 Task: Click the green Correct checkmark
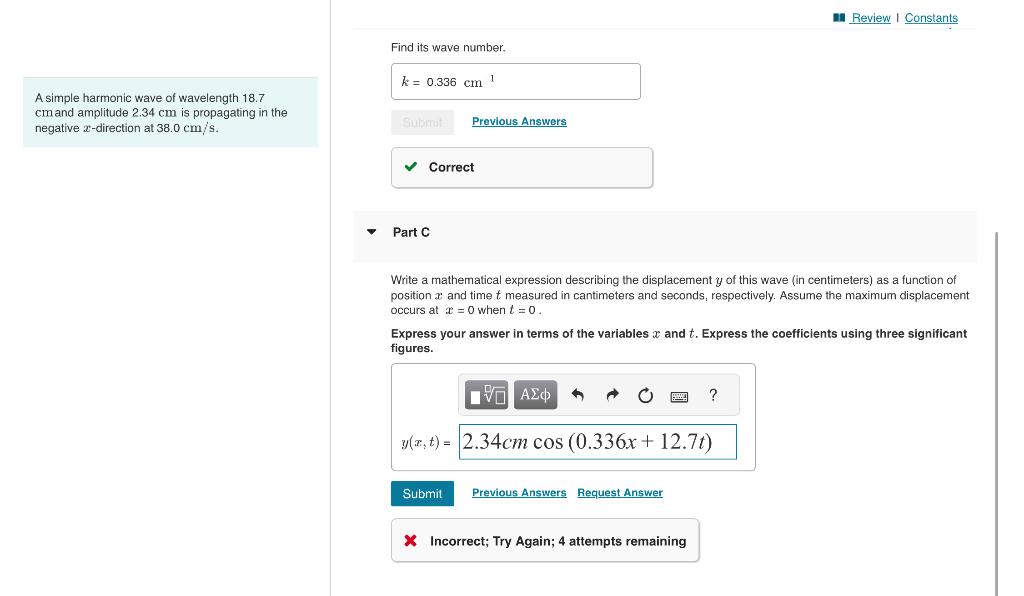[x=410, y=167]
